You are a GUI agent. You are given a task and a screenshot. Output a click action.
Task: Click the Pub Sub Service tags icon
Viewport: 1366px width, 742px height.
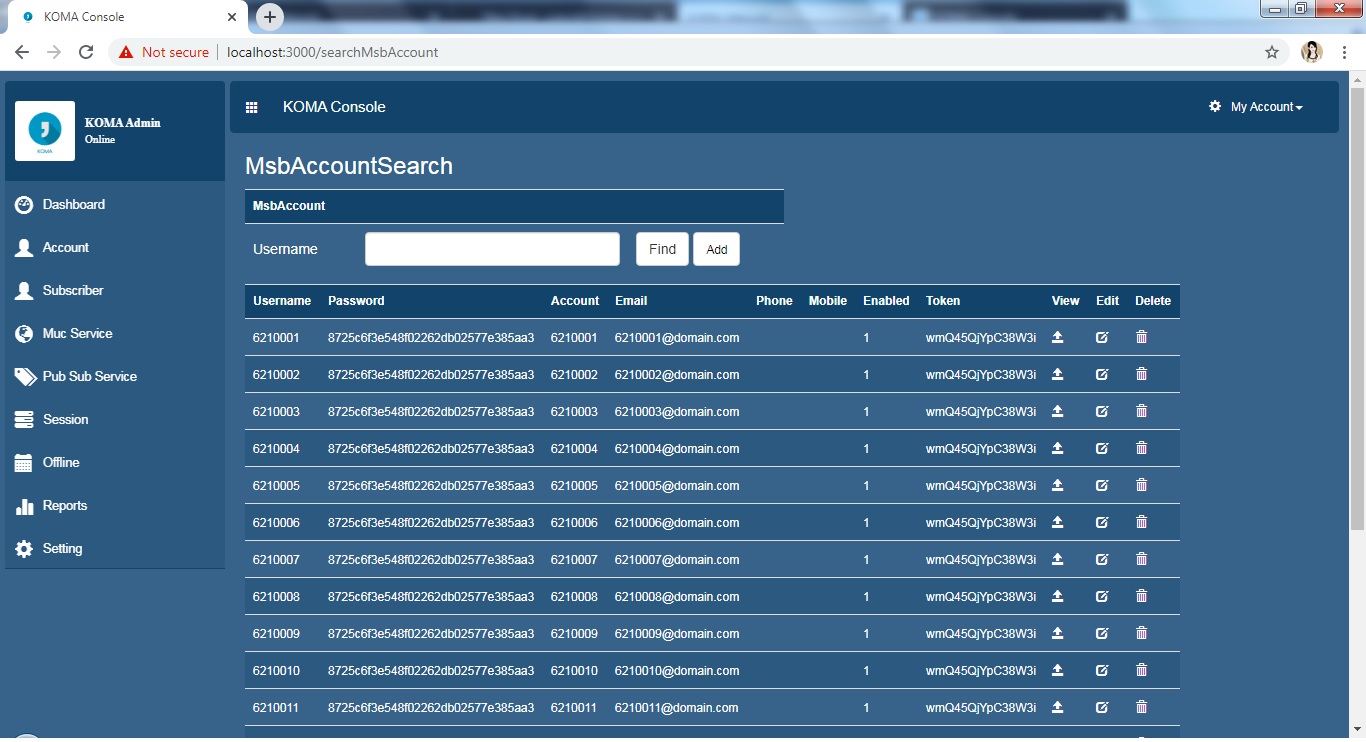23,376
